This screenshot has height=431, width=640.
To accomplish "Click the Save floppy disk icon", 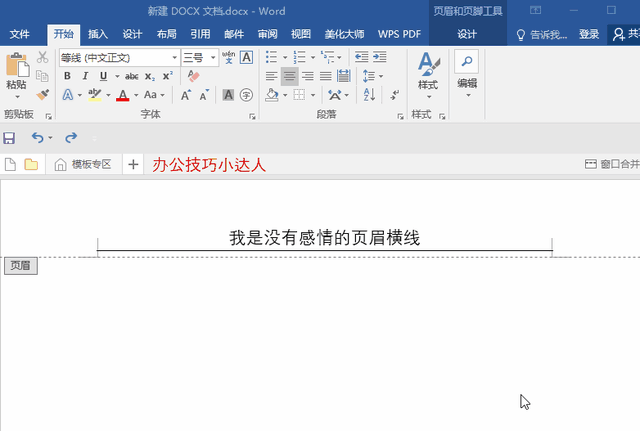I will click(x=10, y=137).
